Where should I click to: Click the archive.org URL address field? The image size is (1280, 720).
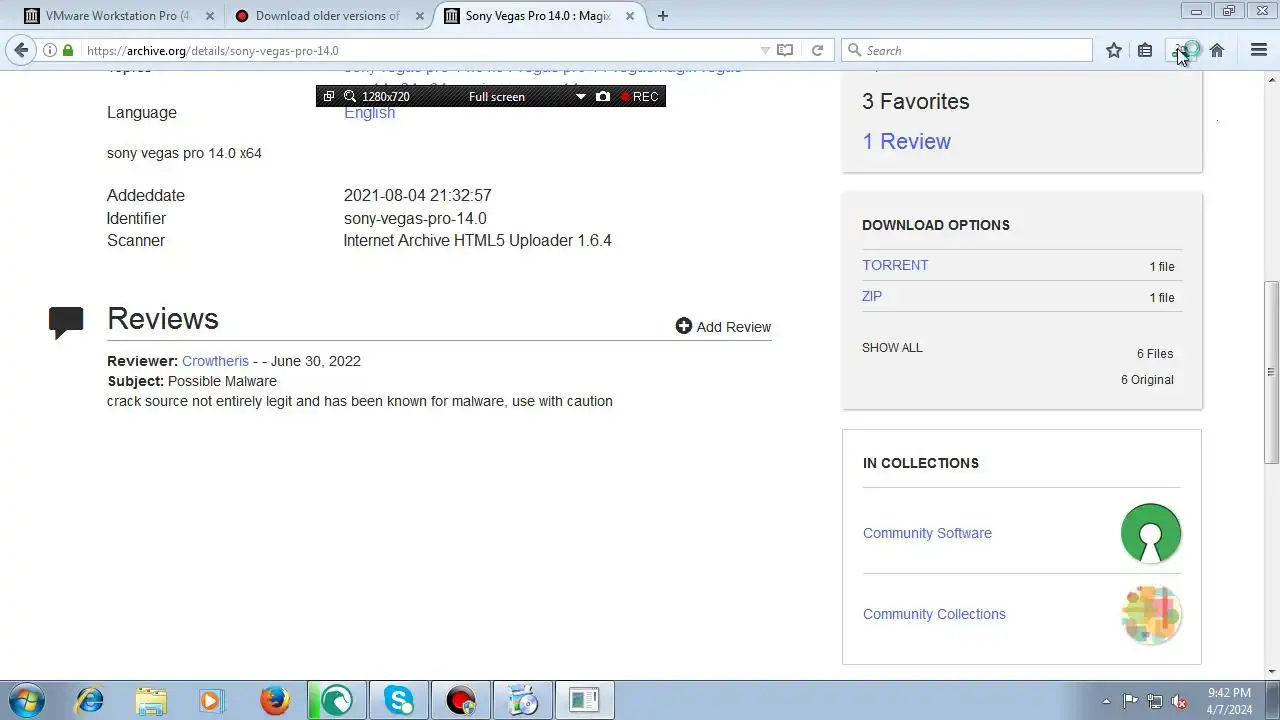coord(420,50)
